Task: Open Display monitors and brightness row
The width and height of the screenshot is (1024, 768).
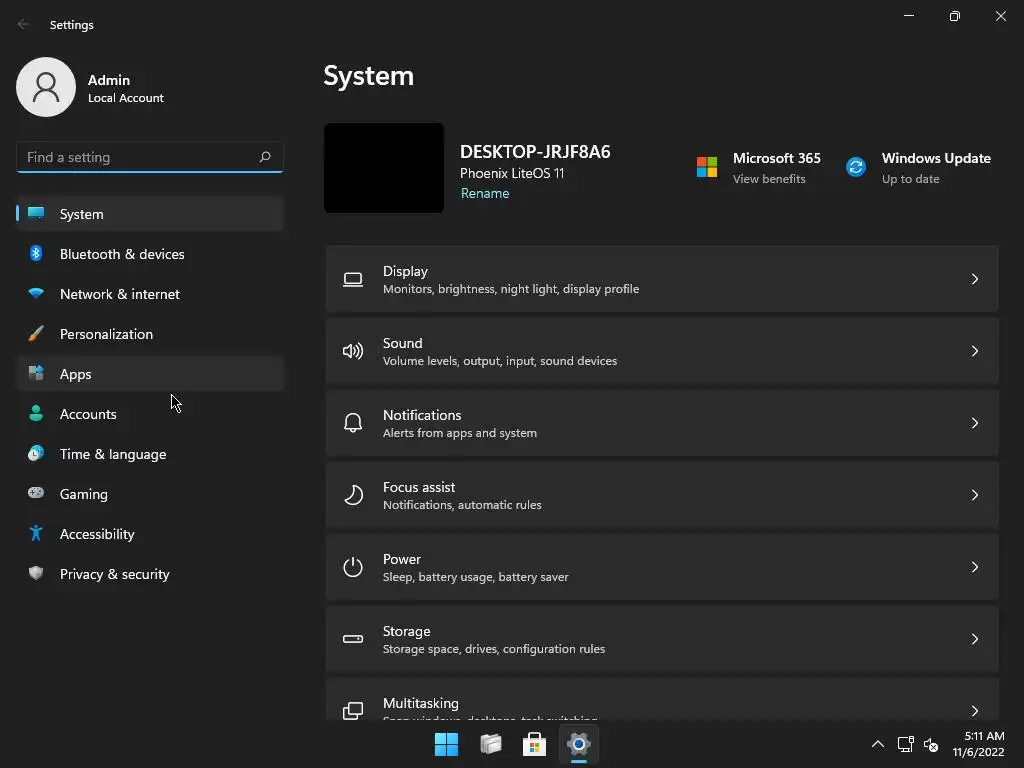Action: (662, 279)
